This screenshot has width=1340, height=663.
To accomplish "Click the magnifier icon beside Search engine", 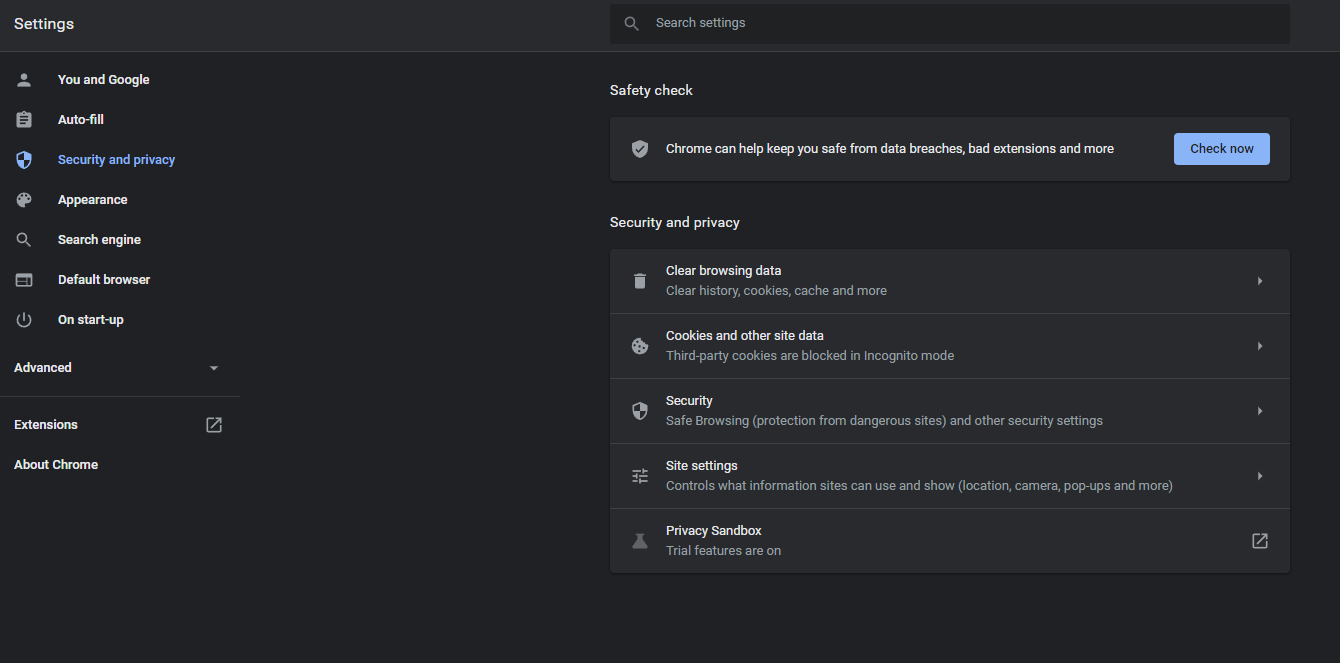I will tap(24, 240).
